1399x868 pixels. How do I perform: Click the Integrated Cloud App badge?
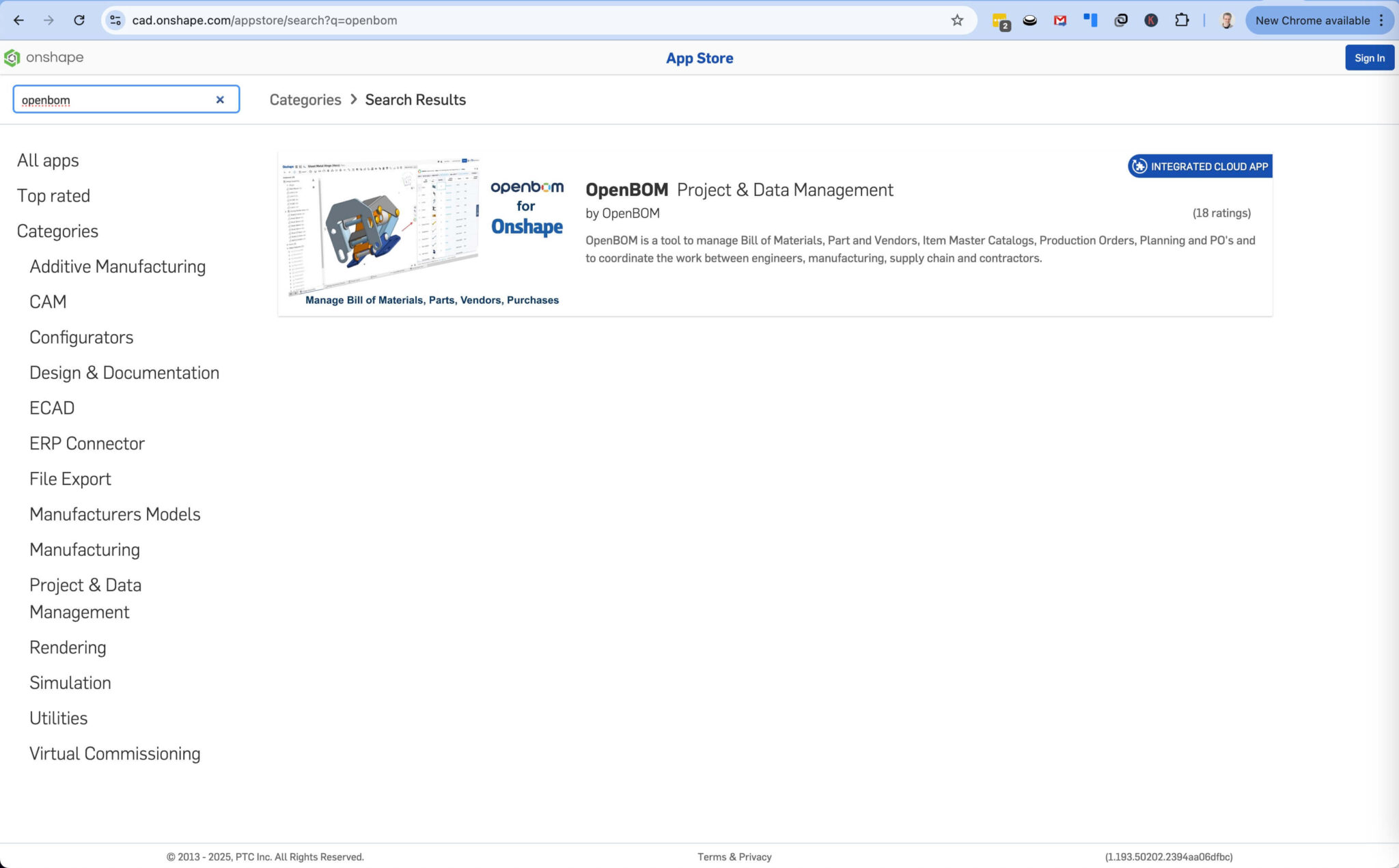coord(1199,165)
